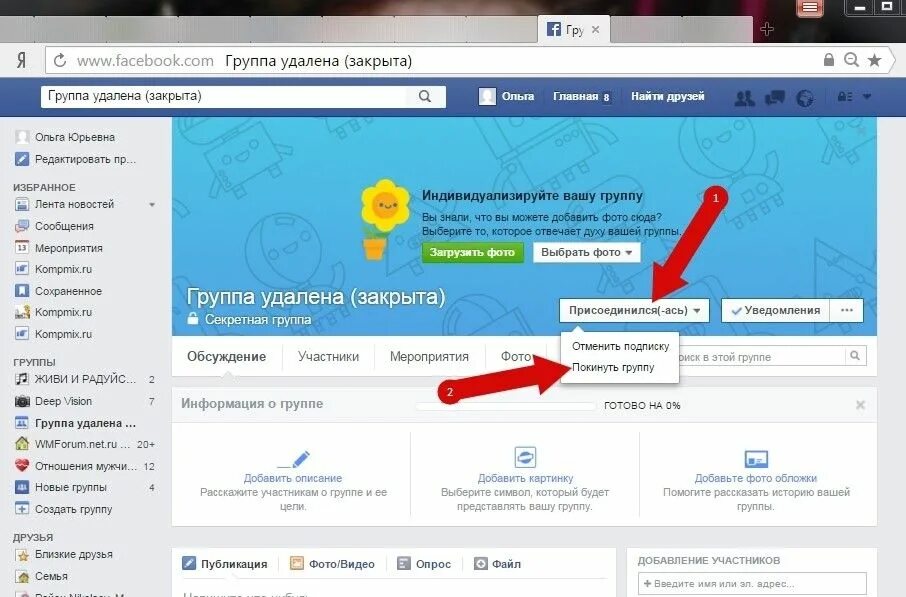
Task: Open a new browser tab with plus icon
Action: pyautogui.click(x=767, y=29)
